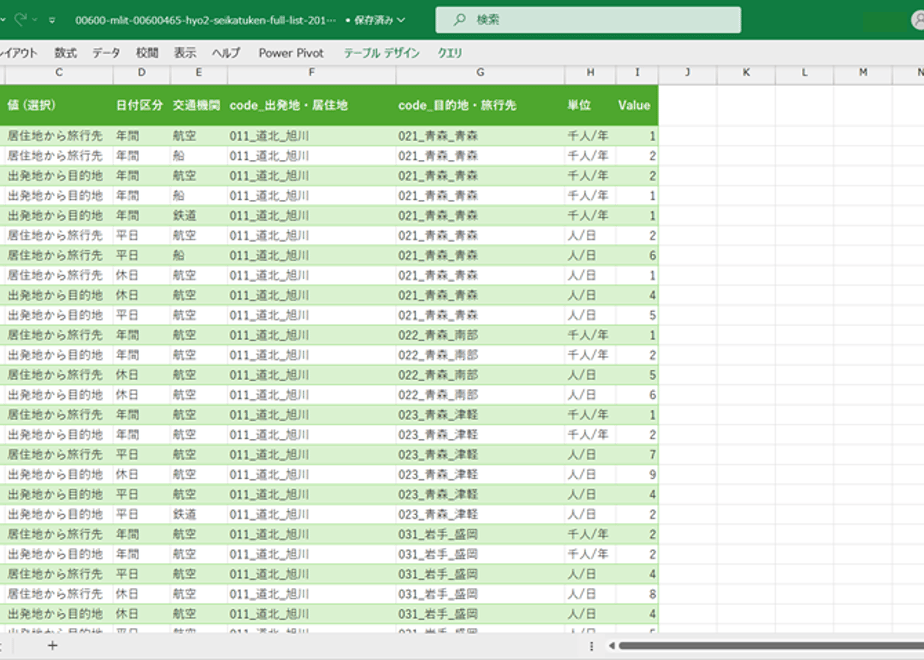Select column C header
This screenshot has width=924, height=660.
coord(59,72)
